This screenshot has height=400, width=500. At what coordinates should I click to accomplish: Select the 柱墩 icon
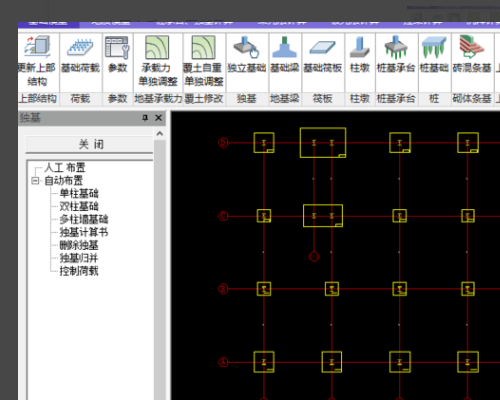(x=360, y=47)
